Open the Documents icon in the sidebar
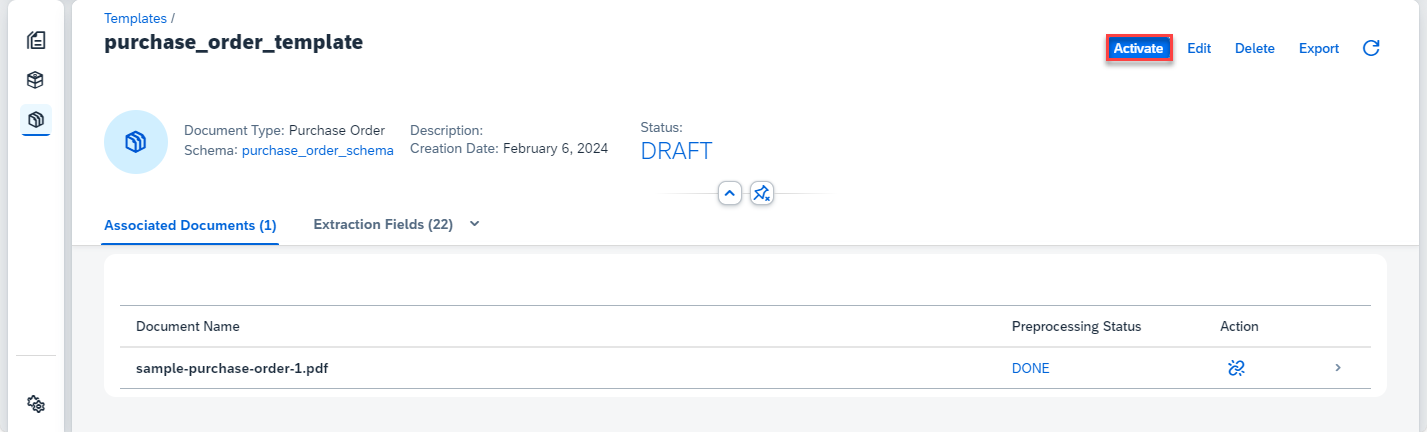 pos(36,40)
